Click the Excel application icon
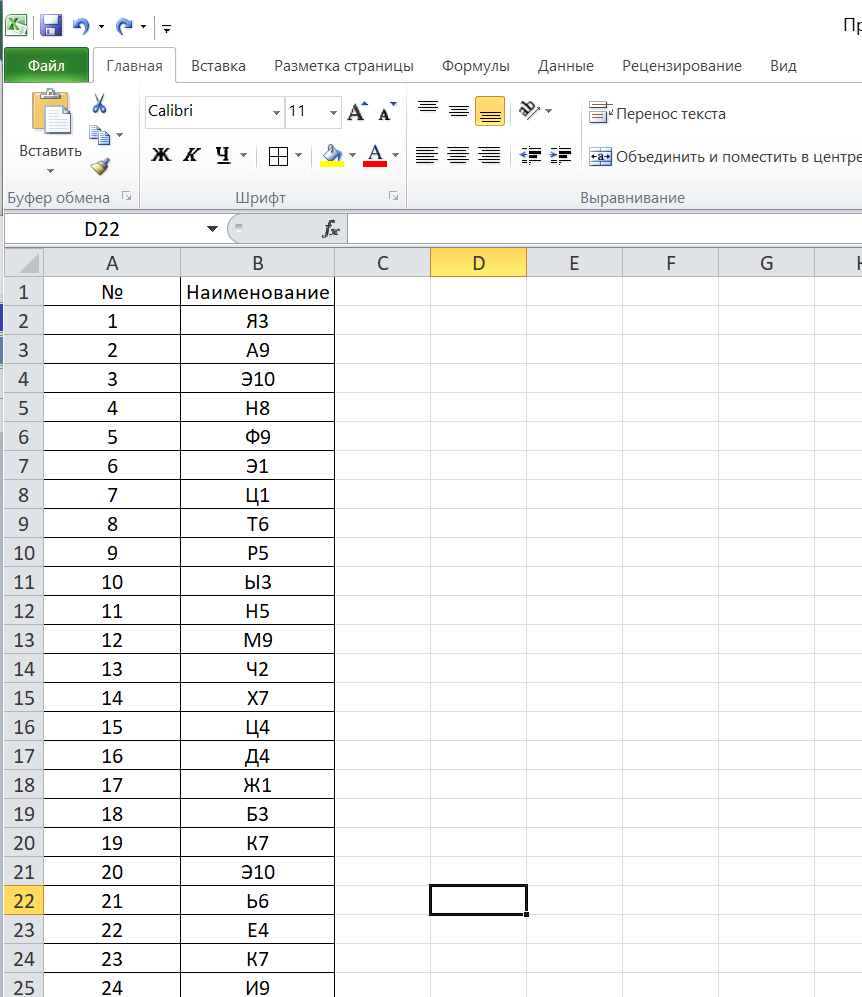The width and height of the screenshot is (862, 997). [16, 25]
